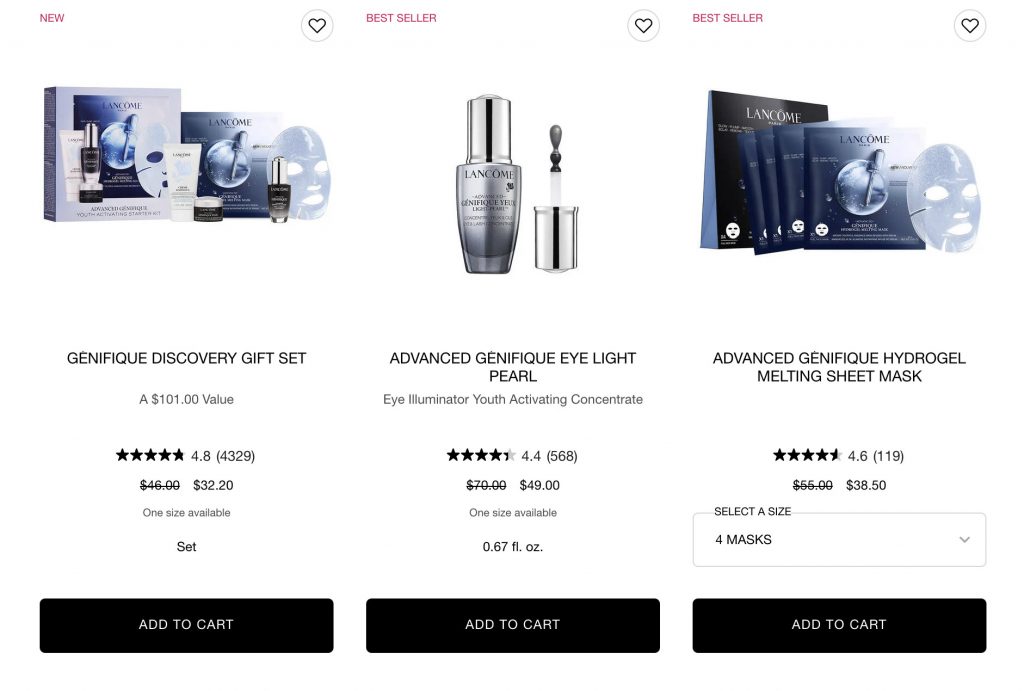The width and height of the screenshot is (1024, 691).
Task: Add Advanced Génifique Eye Light Pearl to cart
Action: click(x=513, y=625)
